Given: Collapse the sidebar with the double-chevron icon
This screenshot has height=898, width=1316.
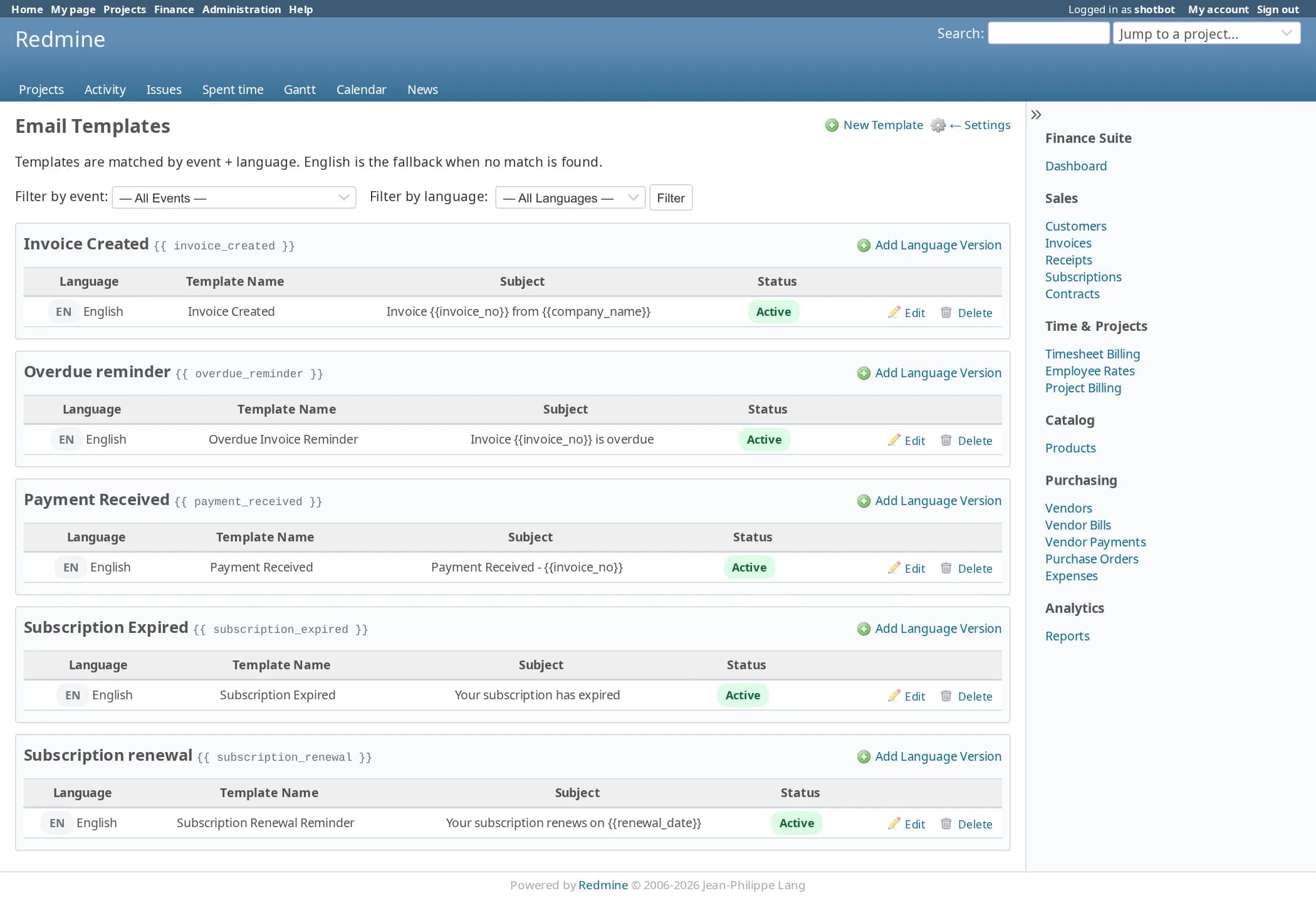Looking at the screenshot, I should click(x=1036, y=115).
